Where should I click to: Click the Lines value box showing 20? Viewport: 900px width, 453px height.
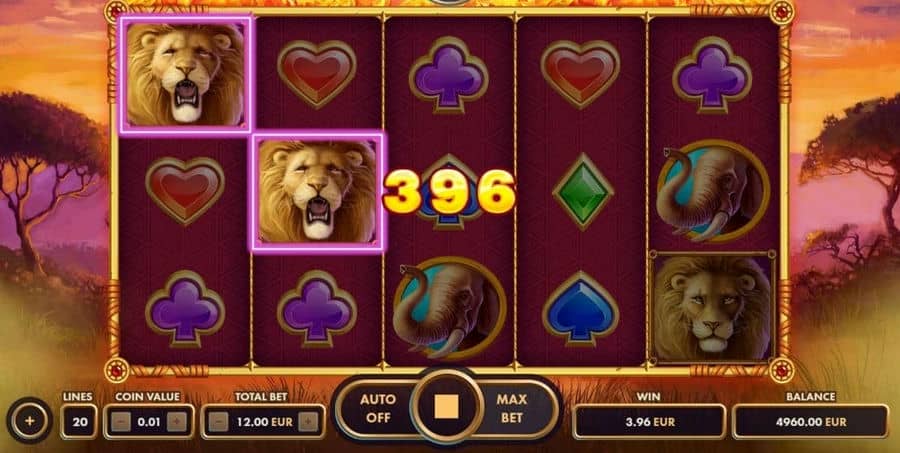click(79, 422)
